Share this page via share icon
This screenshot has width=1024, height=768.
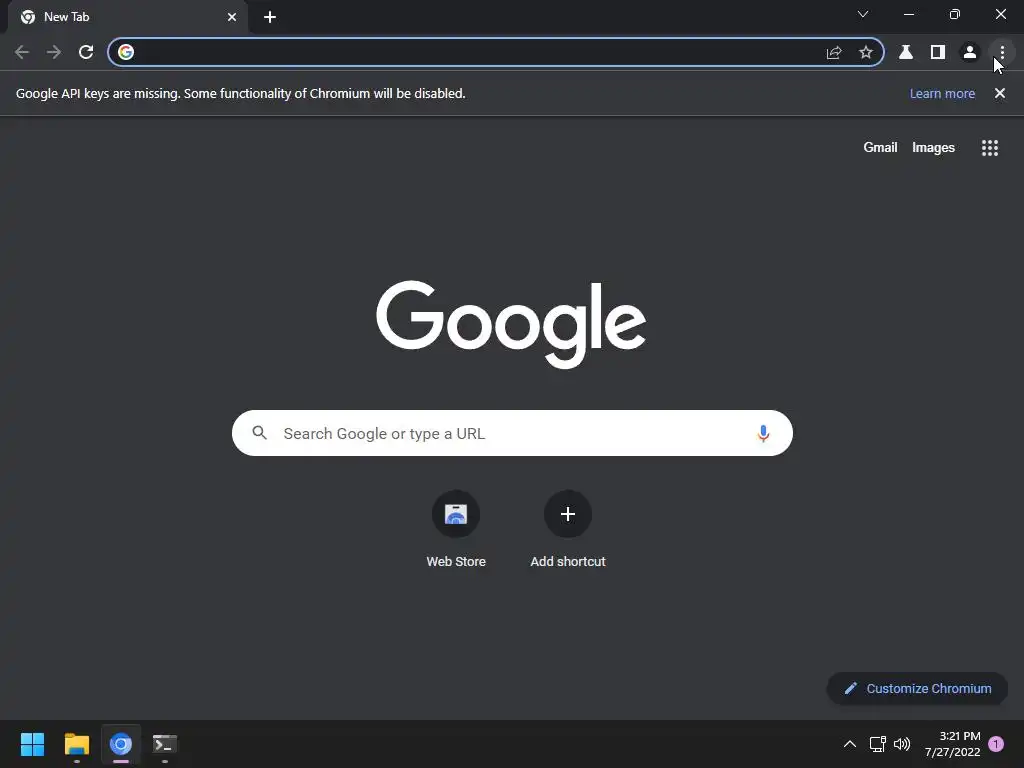coord(834,52)
